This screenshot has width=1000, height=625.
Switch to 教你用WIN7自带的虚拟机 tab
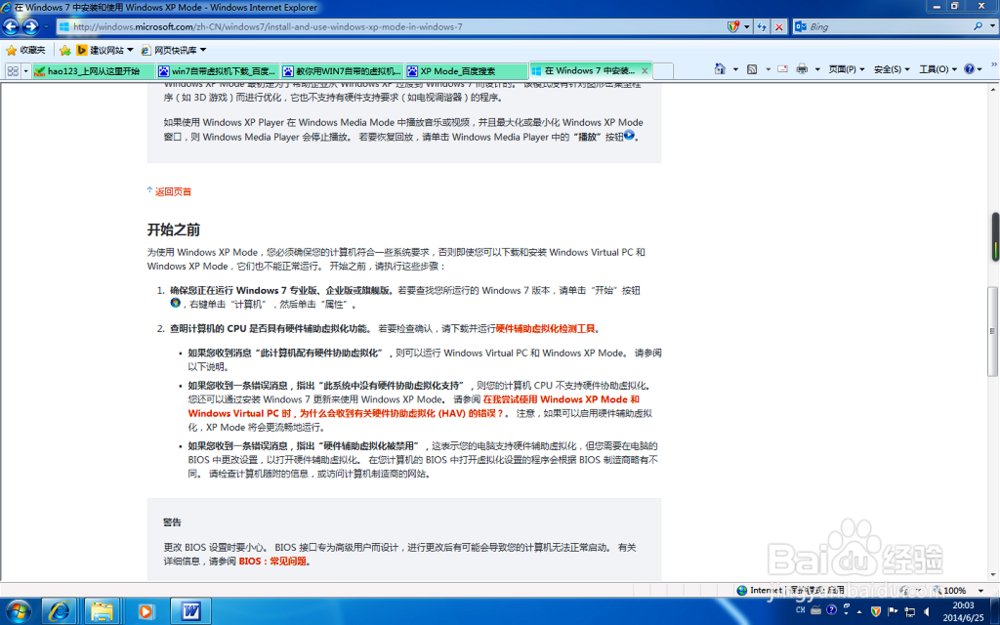tap(342, 71)
